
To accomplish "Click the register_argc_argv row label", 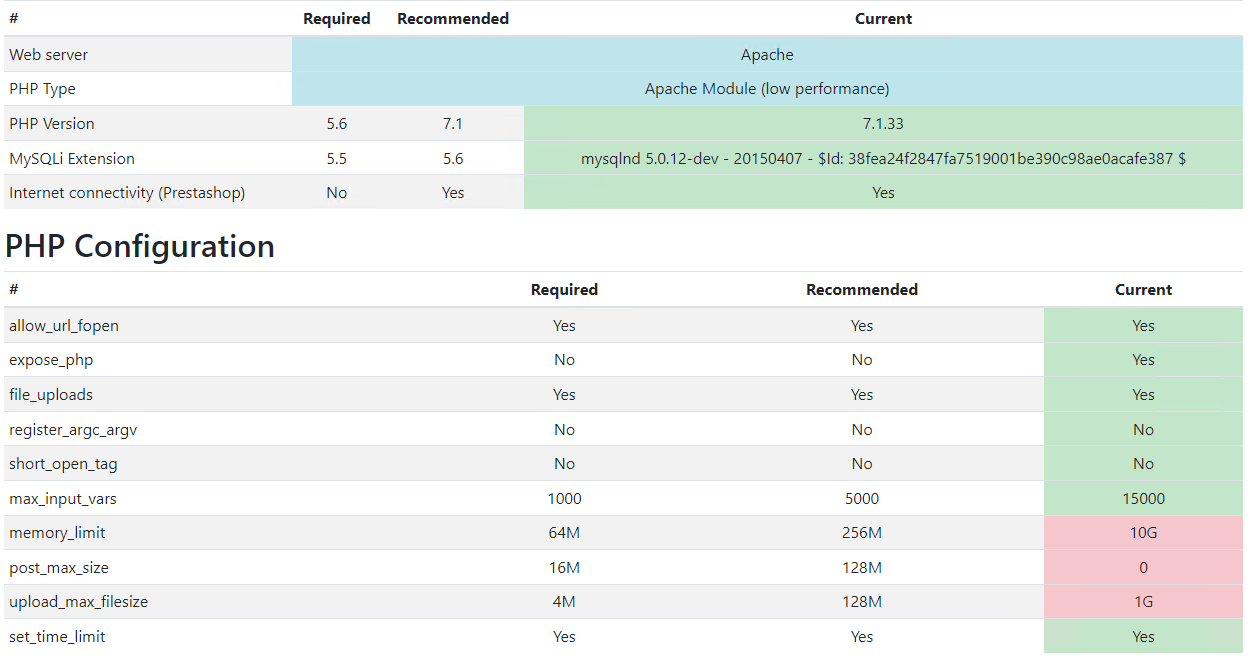I will point(73,430).
